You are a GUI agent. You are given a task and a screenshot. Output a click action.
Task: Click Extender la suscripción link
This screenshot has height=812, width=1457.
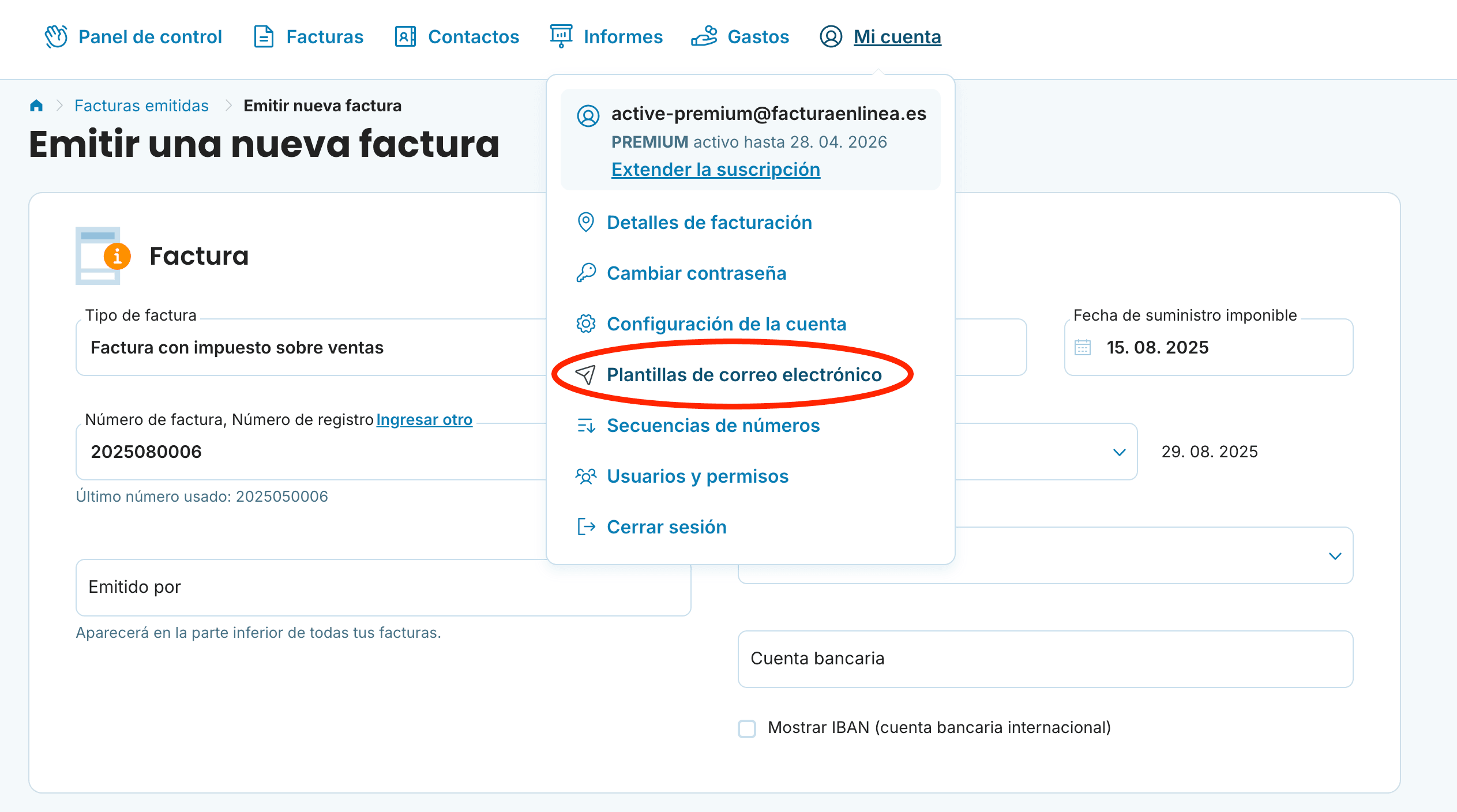[x=716, y=170]
